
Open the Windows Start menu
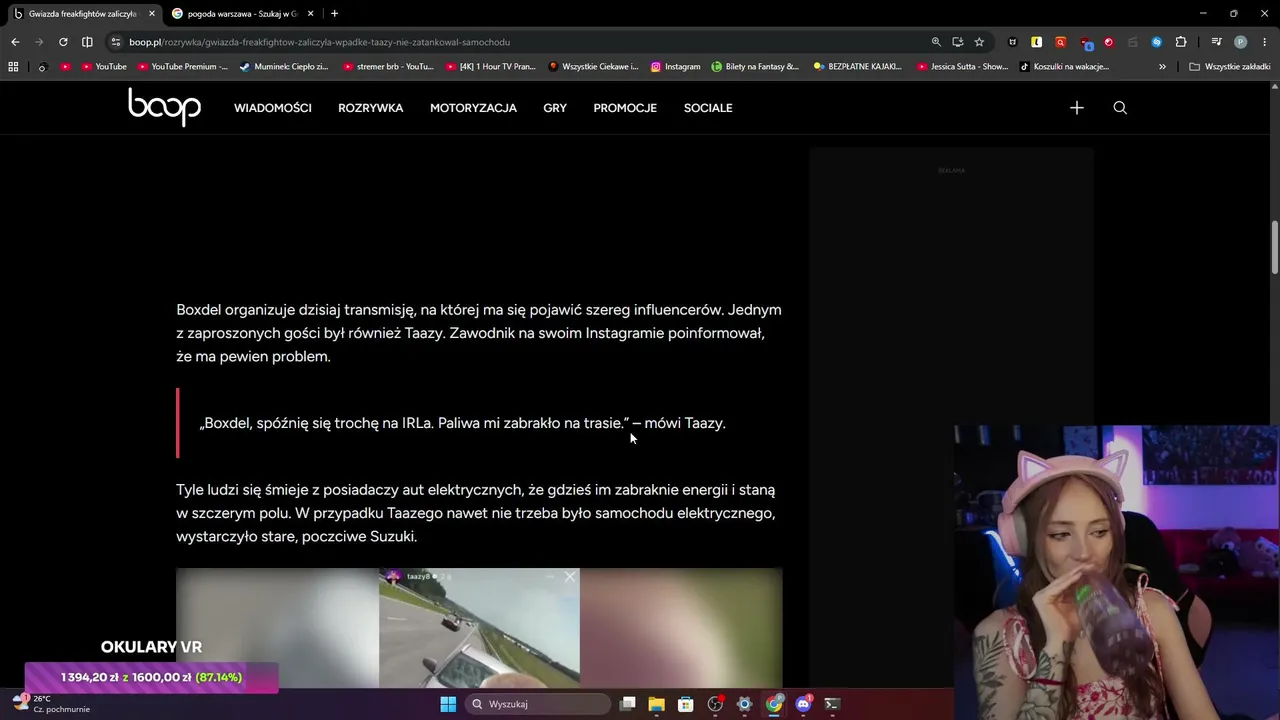[448, 704]
